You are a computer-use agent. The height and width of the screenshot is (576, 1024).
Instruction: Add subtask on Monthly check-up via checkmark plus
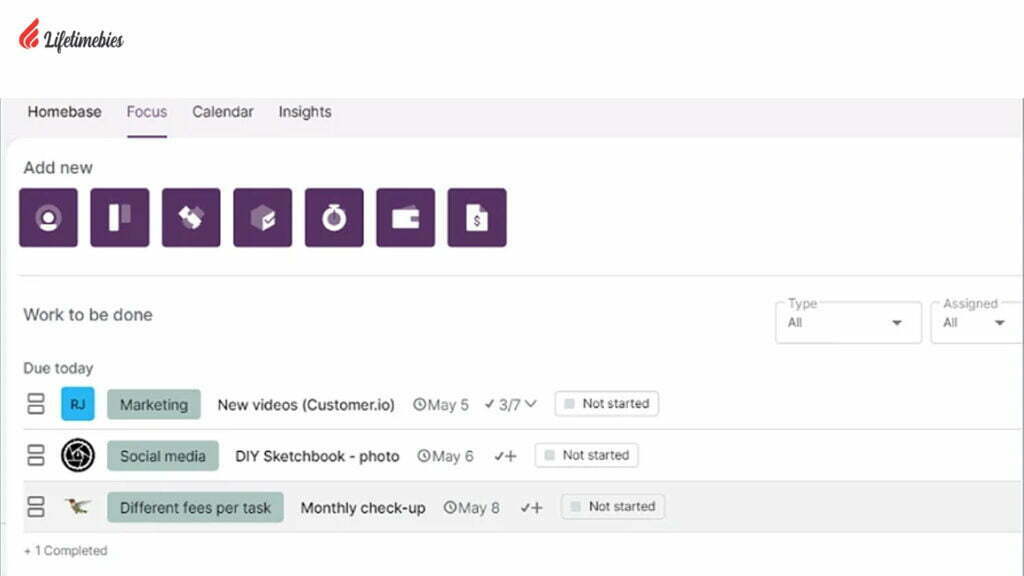pyautogui.click(x=532, y=507)
